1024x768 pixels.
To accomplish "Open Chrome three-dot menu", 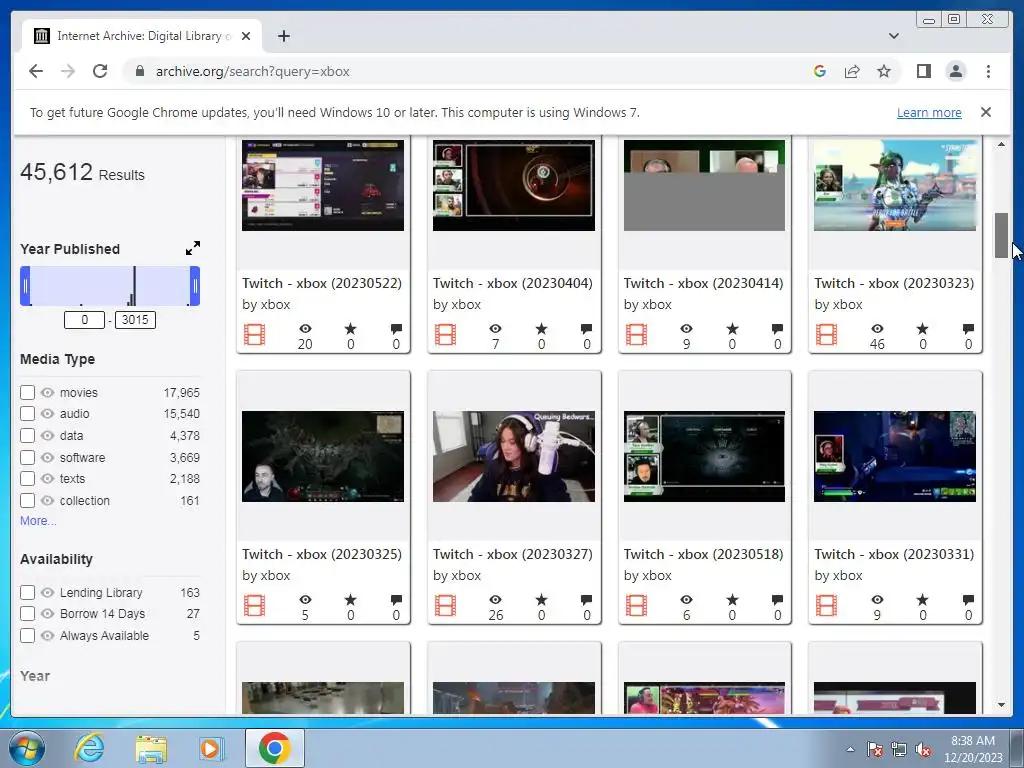I will [x=988, y=71].
